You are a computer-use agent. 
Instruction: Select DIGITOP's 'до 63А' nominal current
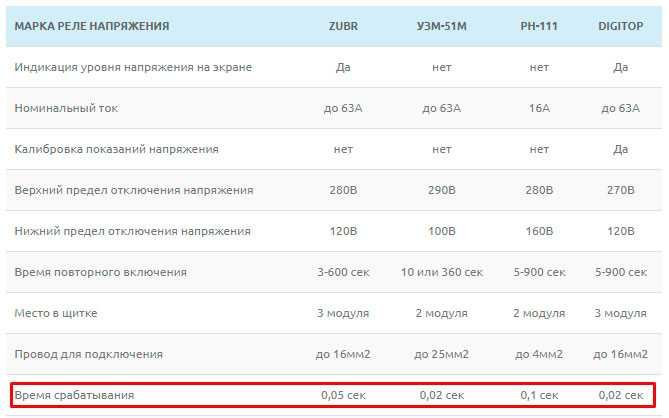click(620, 108)
